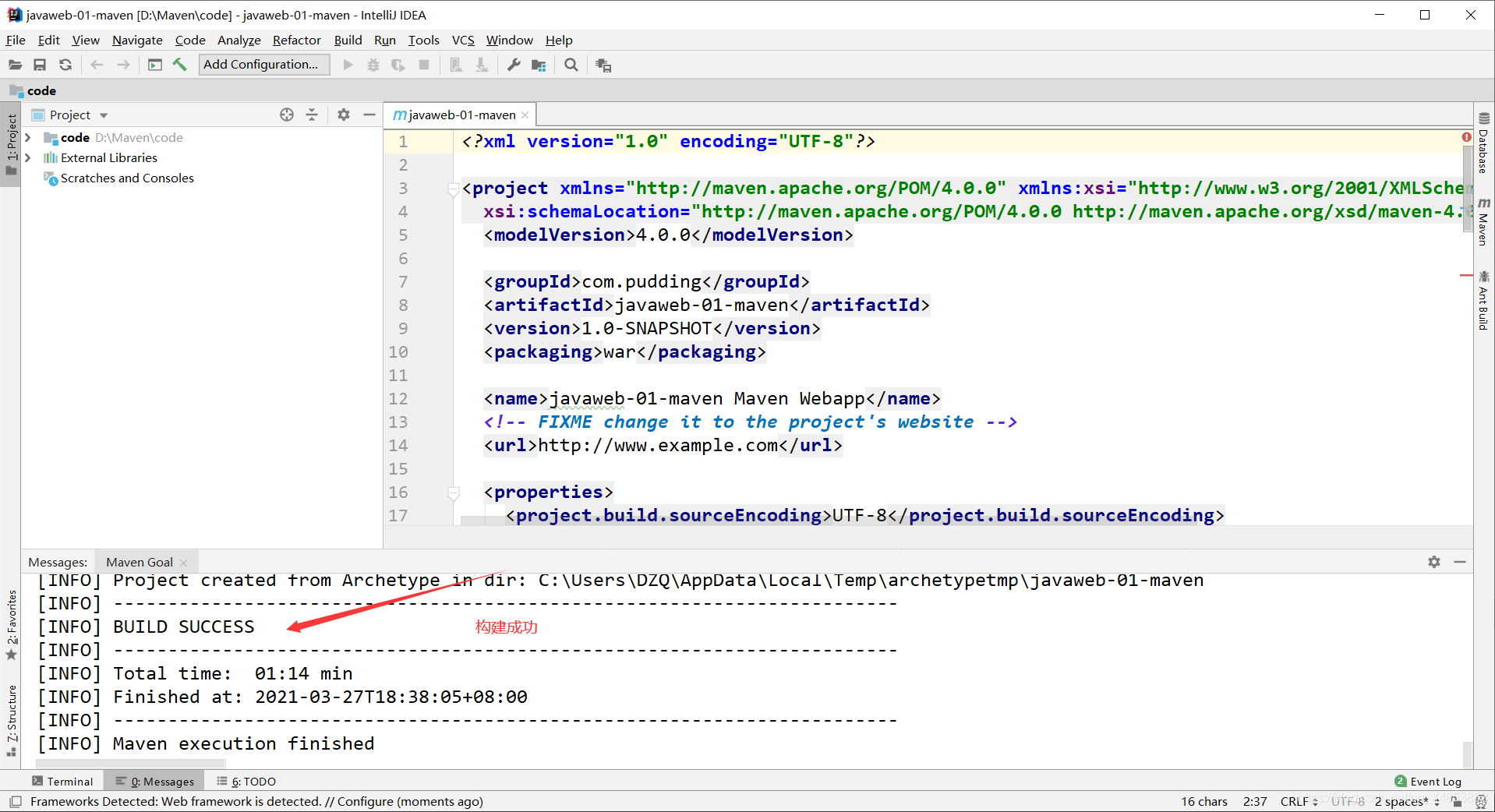Open the indent 2 spaces dropdown
This screenshot has height=812, width=1495.
click(1407, 801)
